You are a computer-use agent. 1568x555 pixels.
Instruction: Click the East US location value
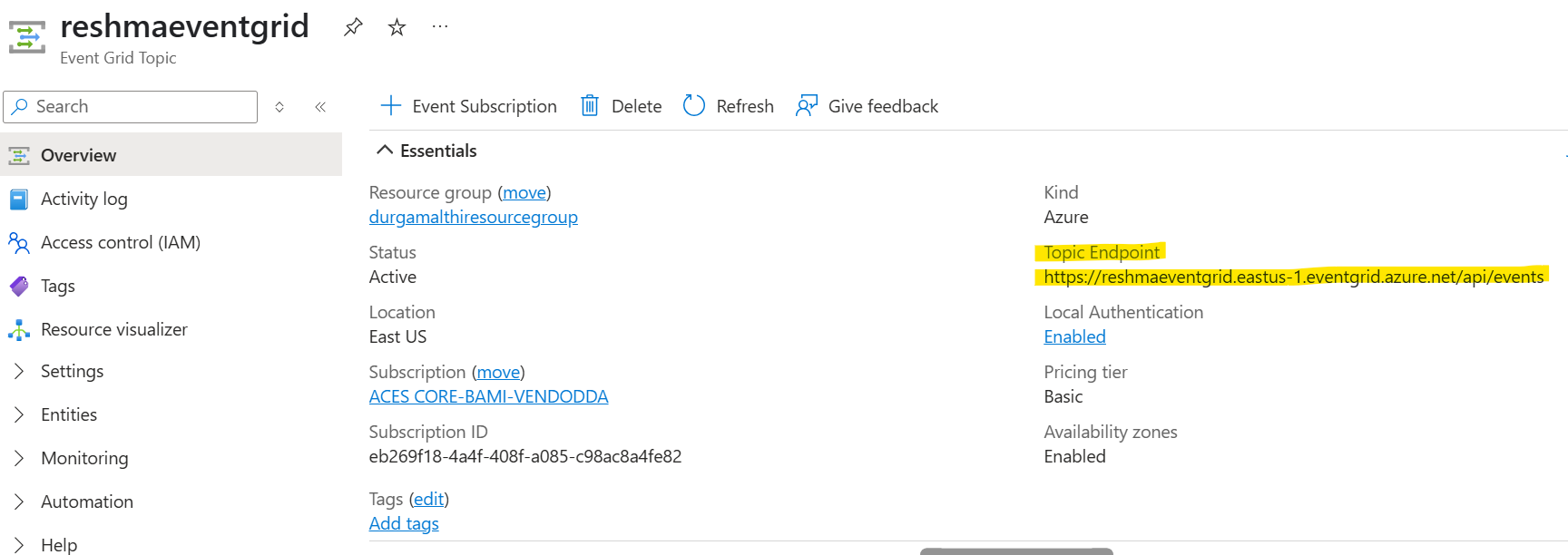pyautogui.click(x=397, y=336)
